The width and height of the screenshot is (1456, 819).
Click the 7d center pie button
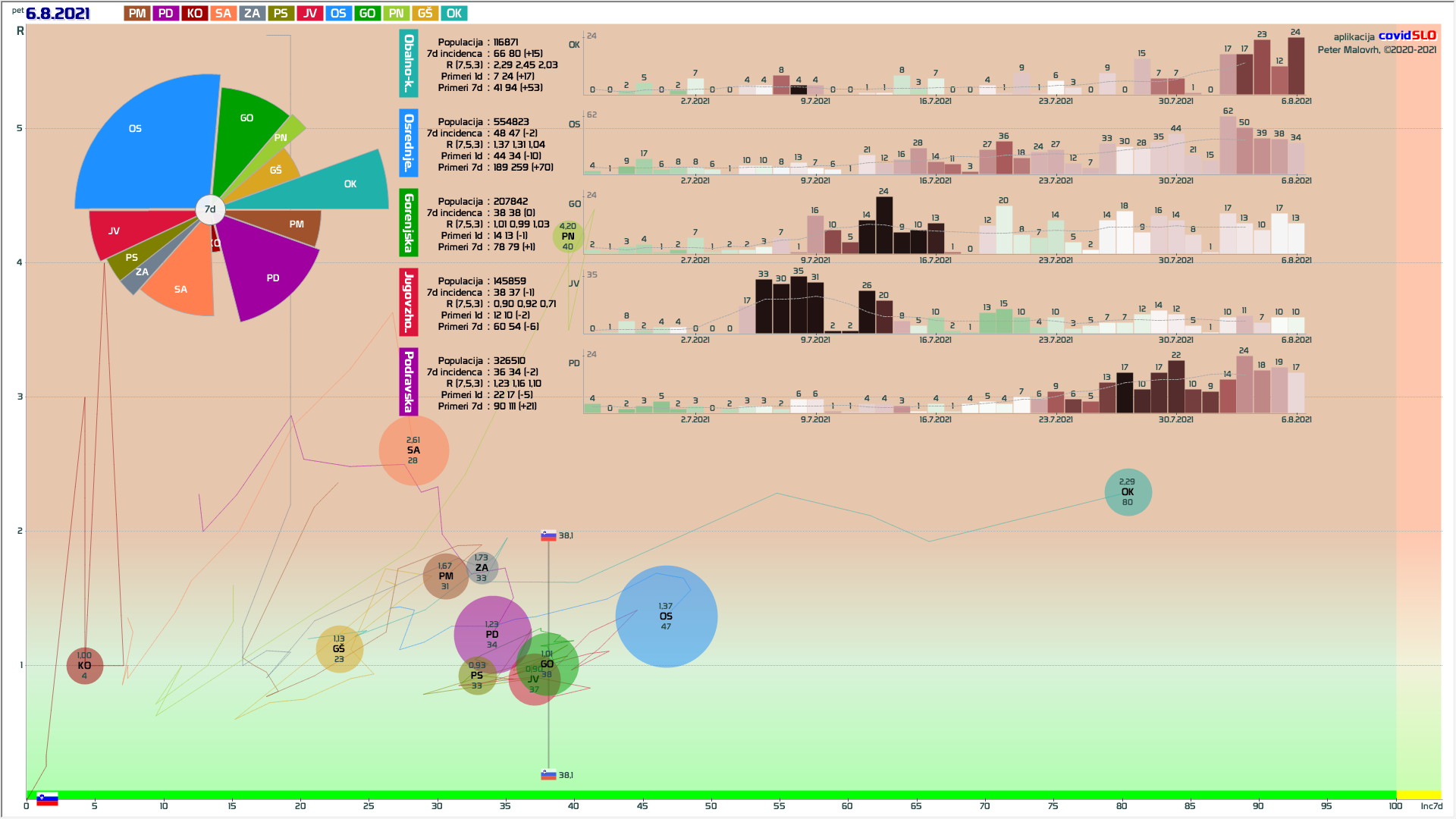coord(210,209)
